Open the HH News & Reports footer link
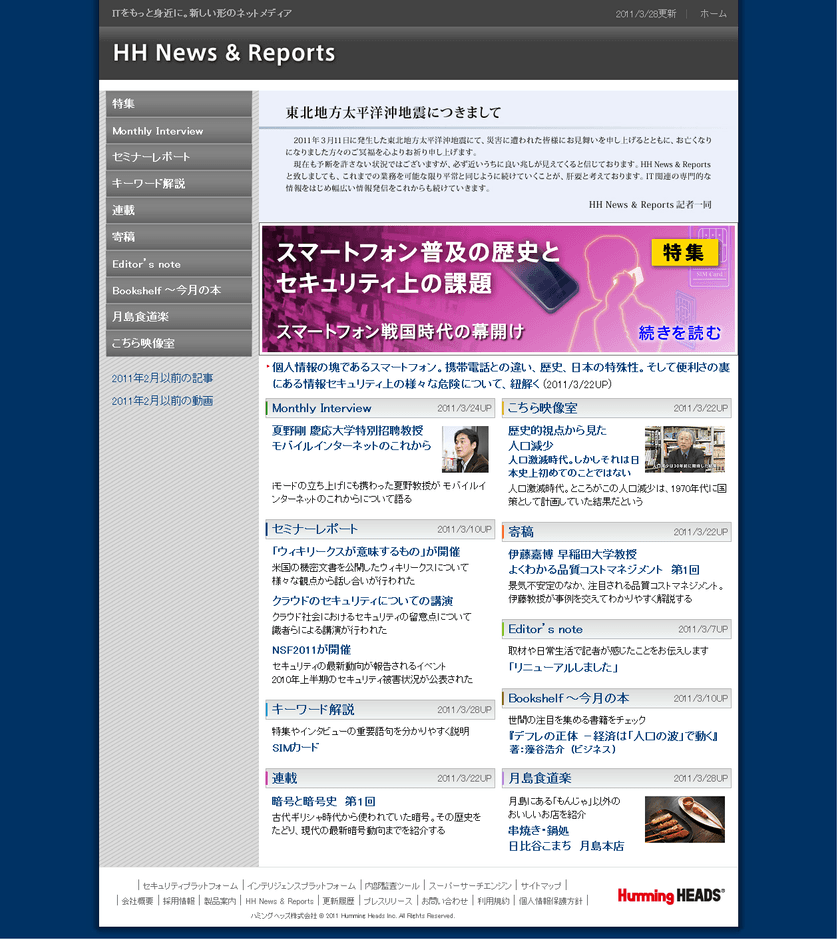The image size is (838, 940). tap(279, 901)
